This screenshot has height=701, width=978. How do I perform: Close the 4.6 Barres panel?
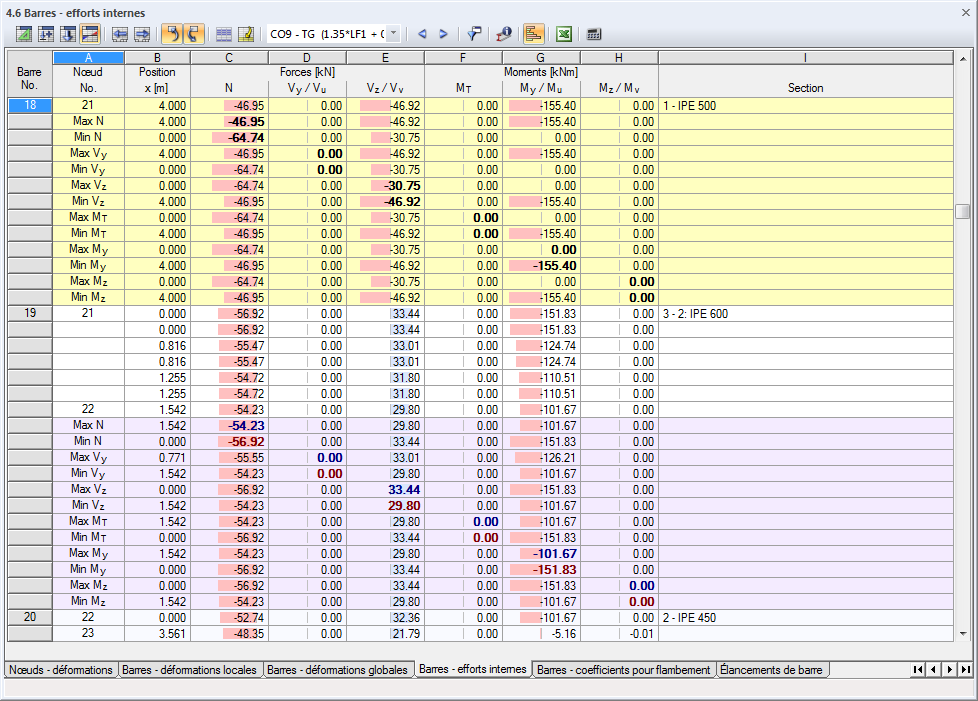tap(965, 12)
